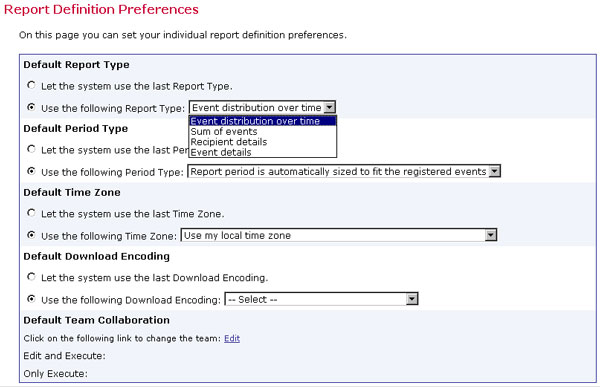
Task: Open the Period Type dropdown
Action: pos(344,171)
